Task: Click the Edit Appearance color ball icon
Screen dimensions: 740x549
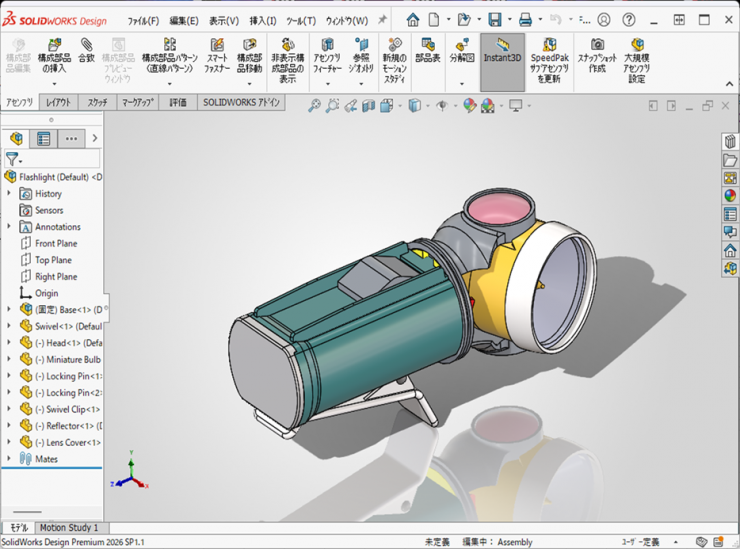Action: click(469, 105)
